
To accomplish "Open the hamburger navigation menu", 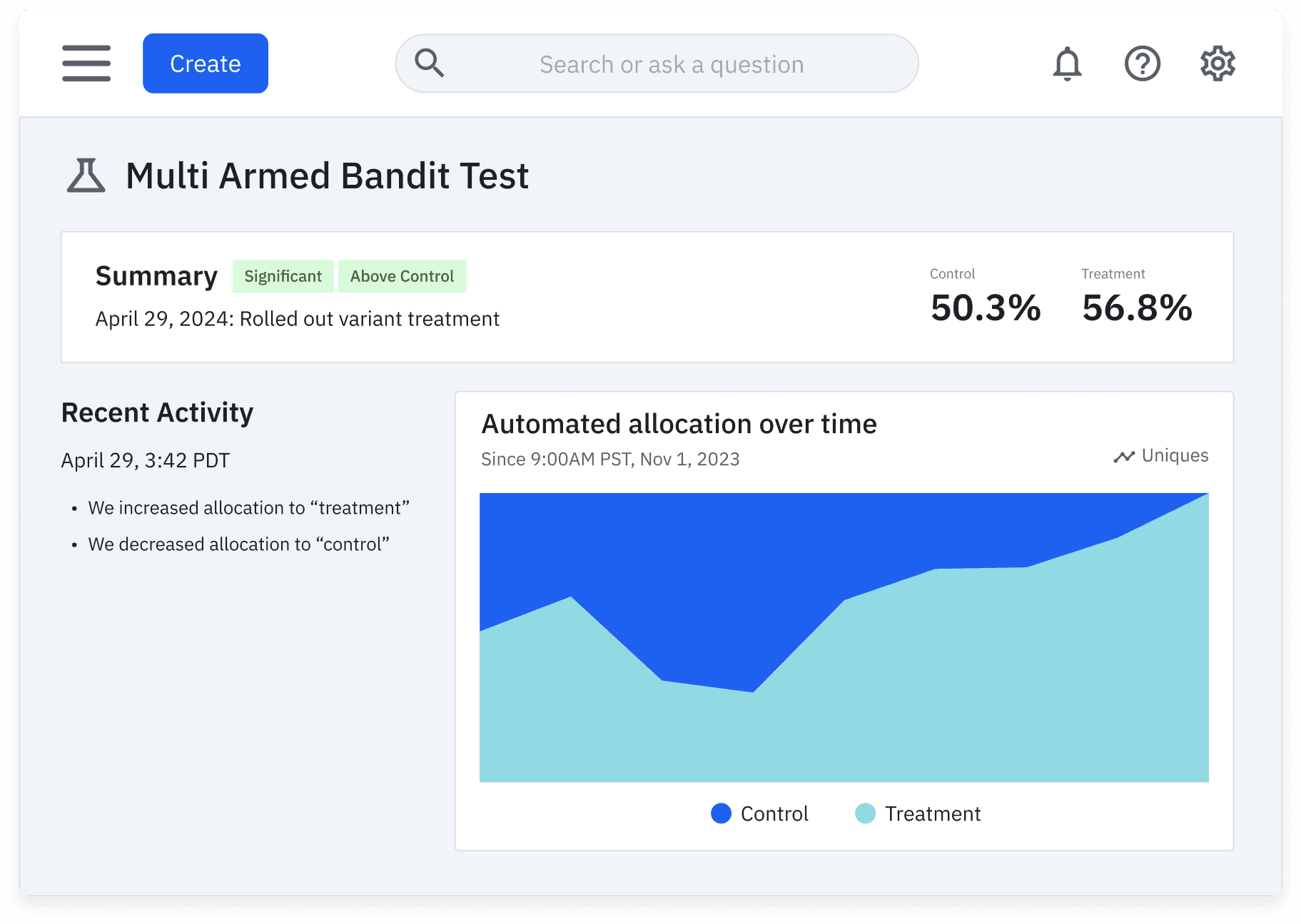I will [x=86, y=64].
